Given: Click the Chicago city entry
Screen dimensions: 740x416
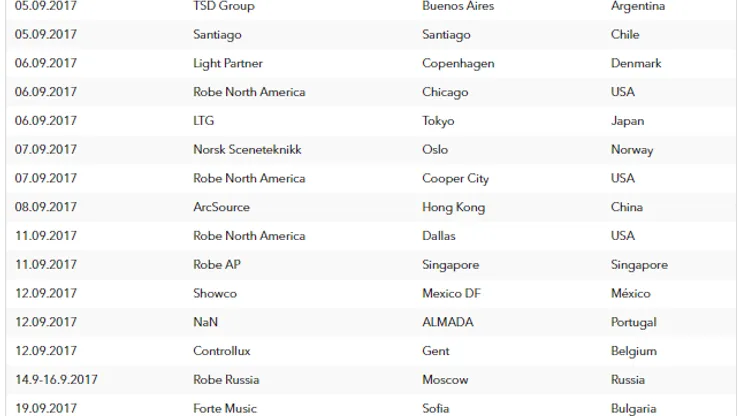Looking at the screenshot, I should [x=445, y=92].
